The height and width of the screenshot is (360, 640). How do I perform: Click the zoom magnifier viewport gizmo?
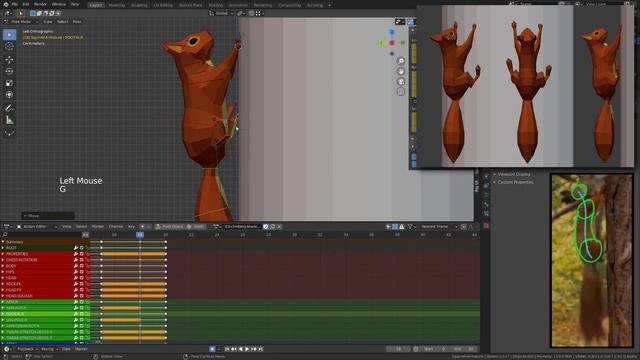click(401, 61)
